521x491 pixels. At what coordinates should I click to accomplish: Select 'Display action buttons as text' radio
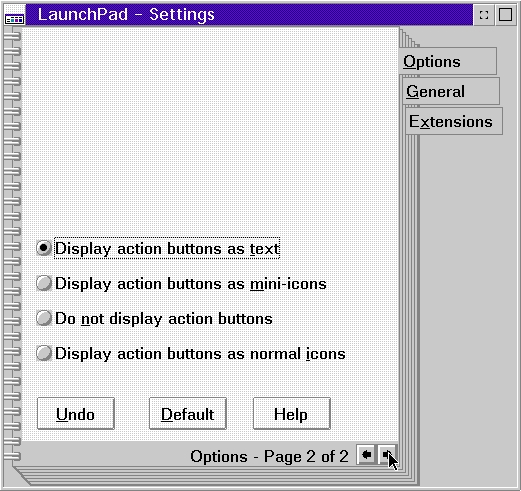click(158, 248)
